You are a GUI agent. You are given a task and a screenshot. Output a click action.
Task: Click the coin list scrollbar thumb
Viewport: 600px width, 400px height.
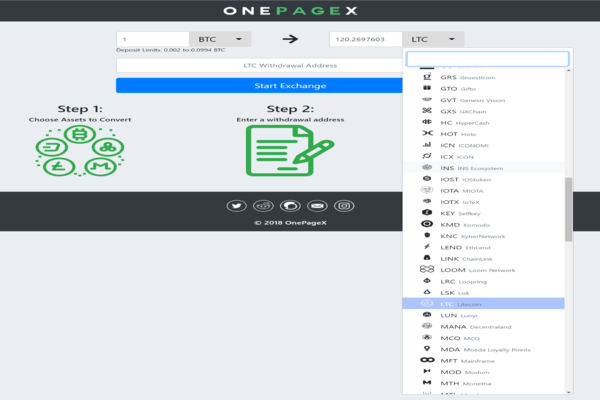pyautogui.click(x=568, y=209)
